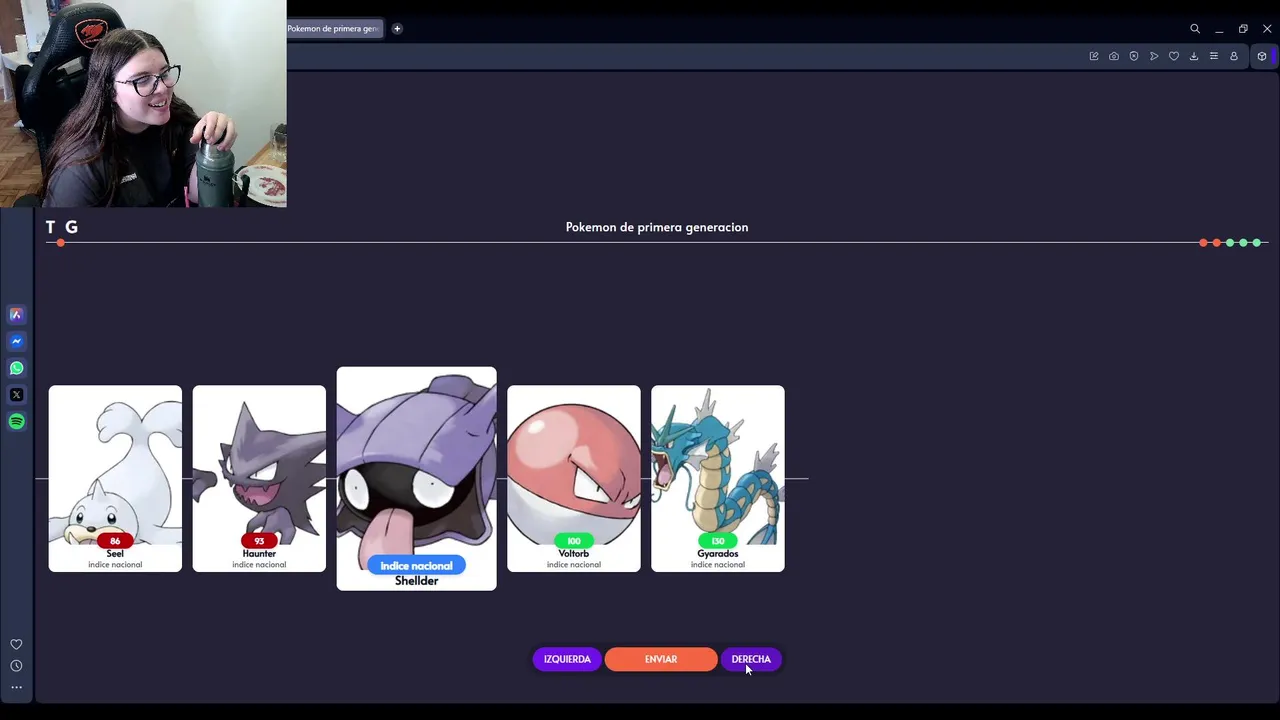Open Spotify in the sidebar

coord(16,422)
